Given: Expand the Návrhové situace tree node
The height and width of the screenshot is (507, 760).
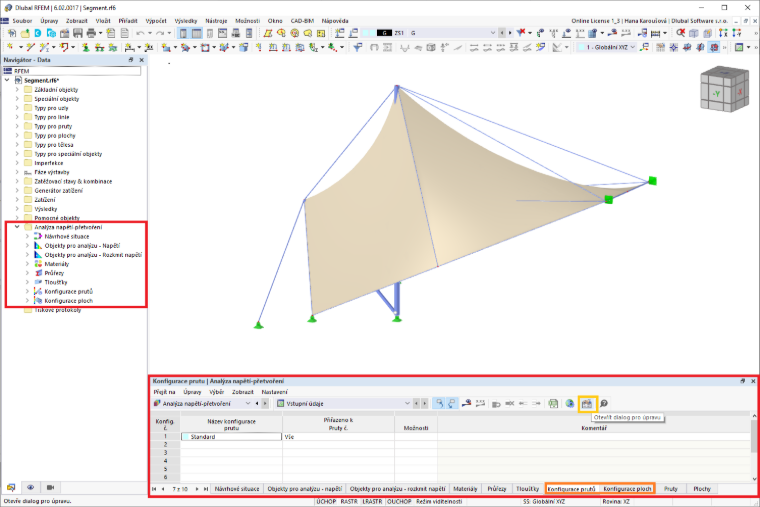Looking at the screenshot, I should [x=28, y=236].
